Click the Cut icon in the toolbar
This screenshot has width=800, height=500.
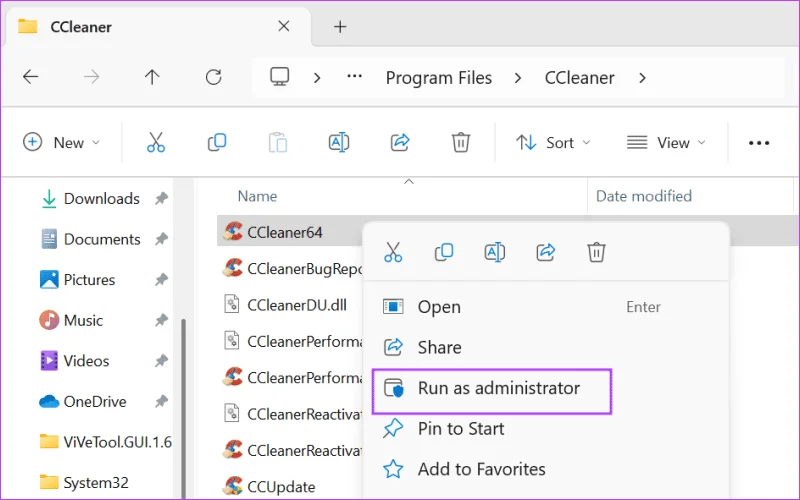[x=156, y=142]
